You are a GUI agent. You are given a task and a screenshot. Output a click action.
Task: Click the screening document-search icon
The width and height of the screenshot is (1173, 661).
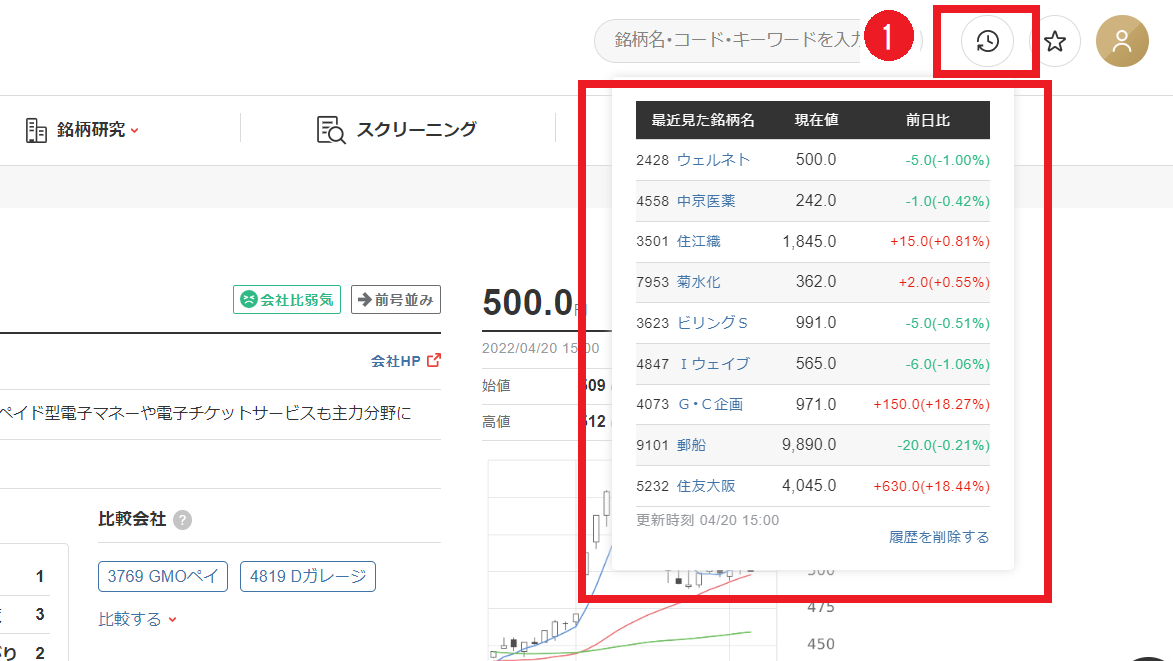point(331,129)
